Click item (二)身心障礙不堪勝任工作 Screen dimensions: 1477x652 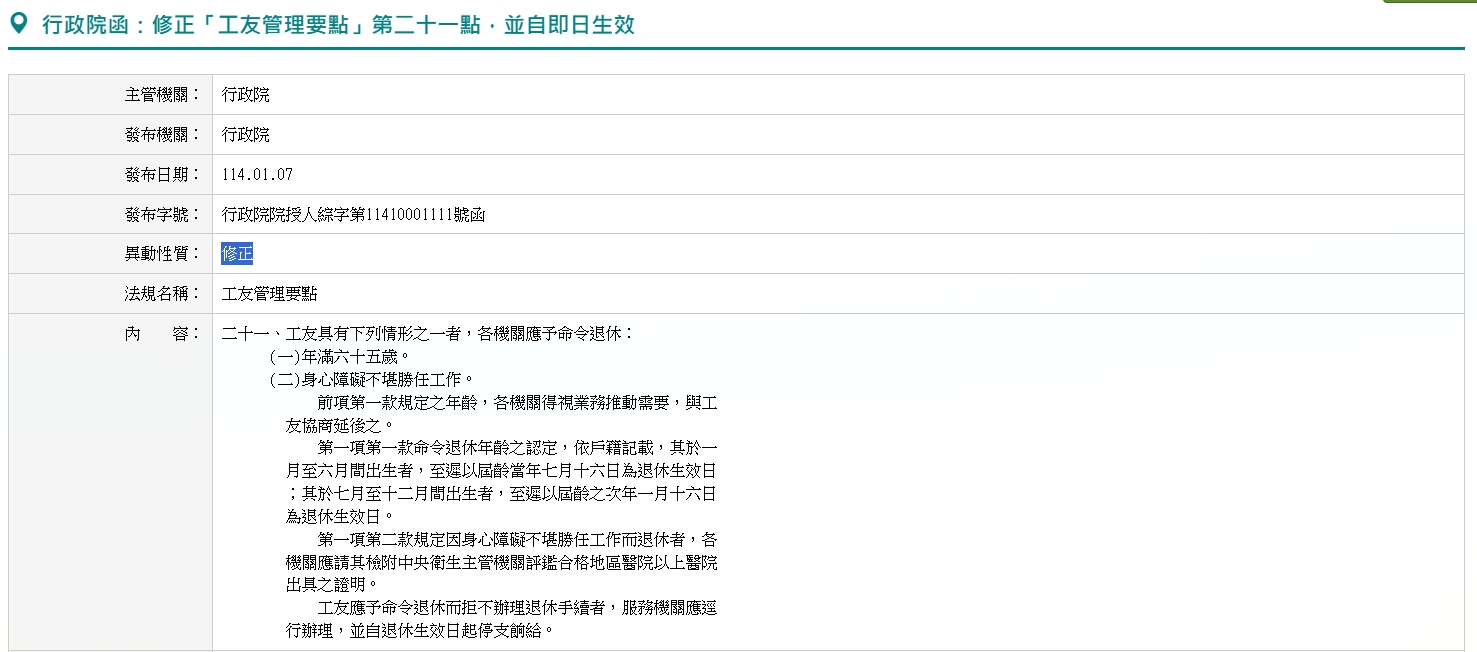(x=372, y=379)
